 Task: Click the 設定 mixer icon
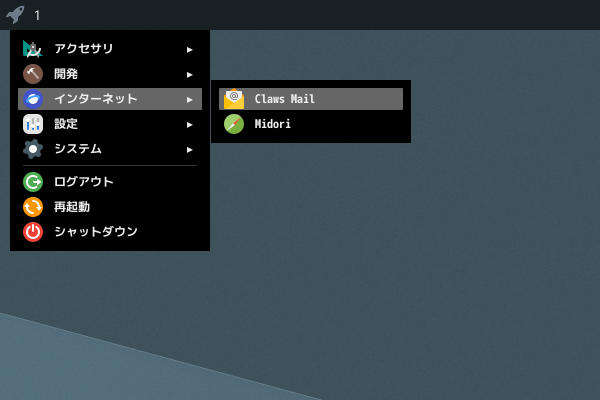(x=33, y=124)
